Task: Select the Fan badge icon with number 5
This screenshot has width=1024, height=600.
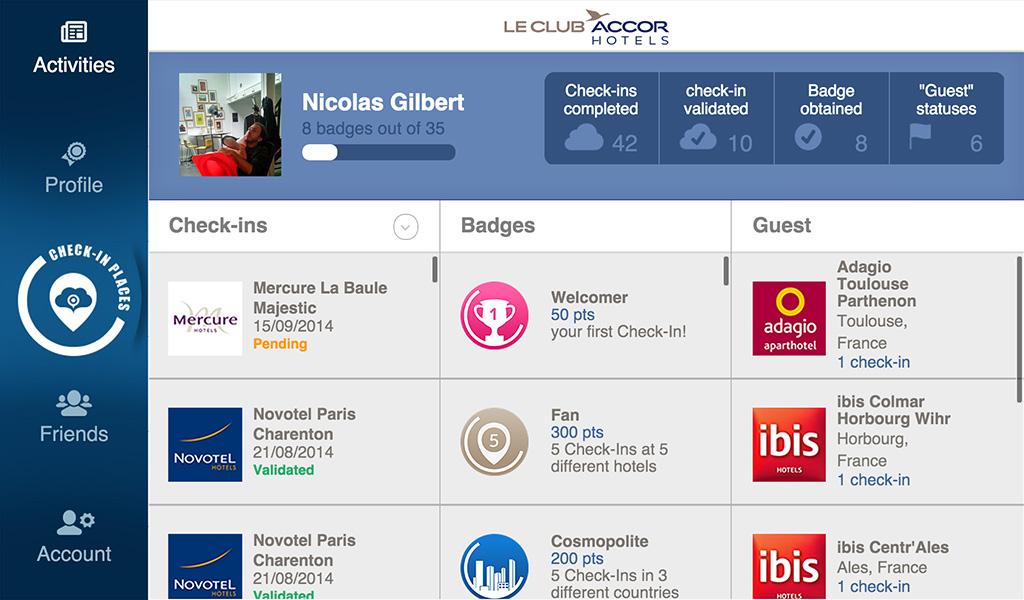Action: point(494,441)
